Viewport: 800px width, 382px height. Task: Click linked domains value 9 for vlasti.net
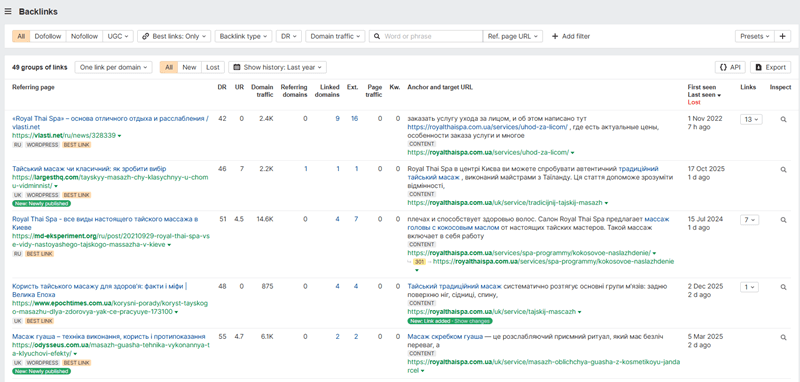tap(337, 119)
